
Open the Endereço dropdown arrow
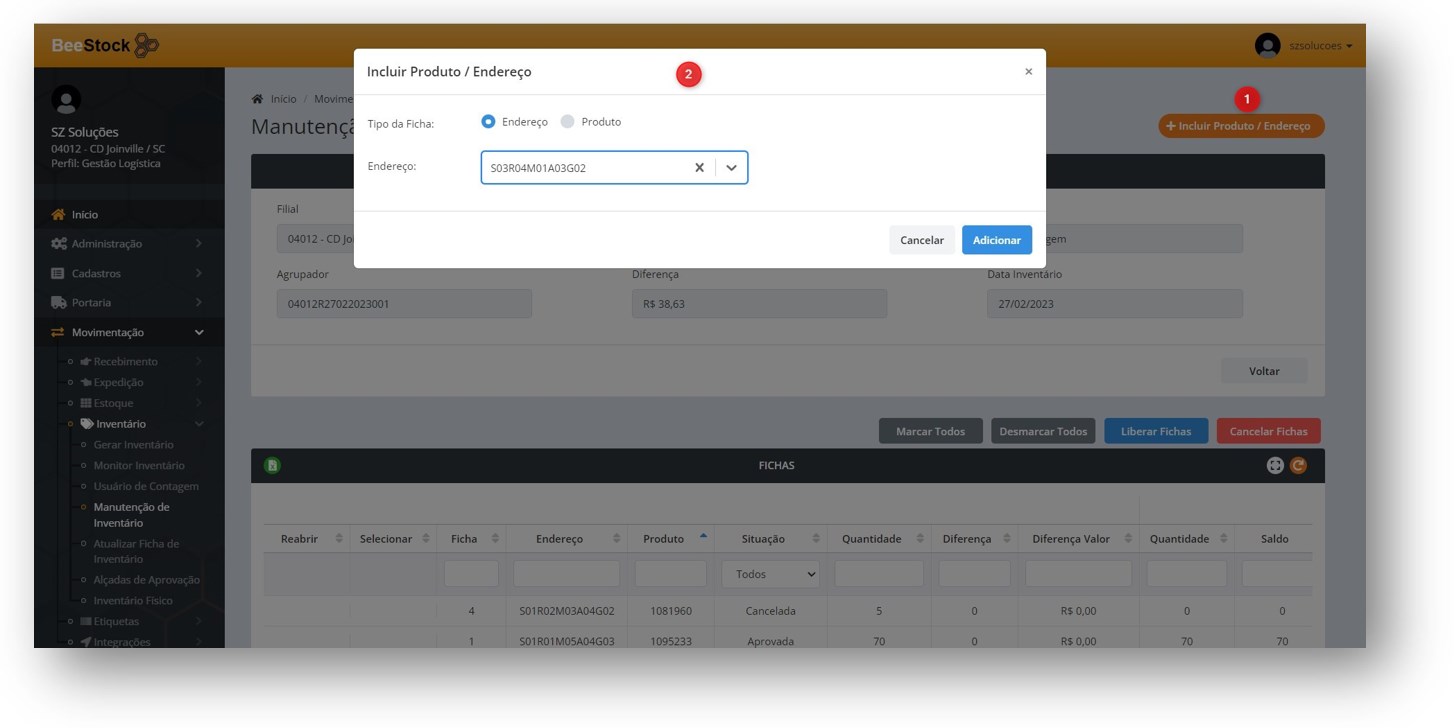[x=731, y=168]
